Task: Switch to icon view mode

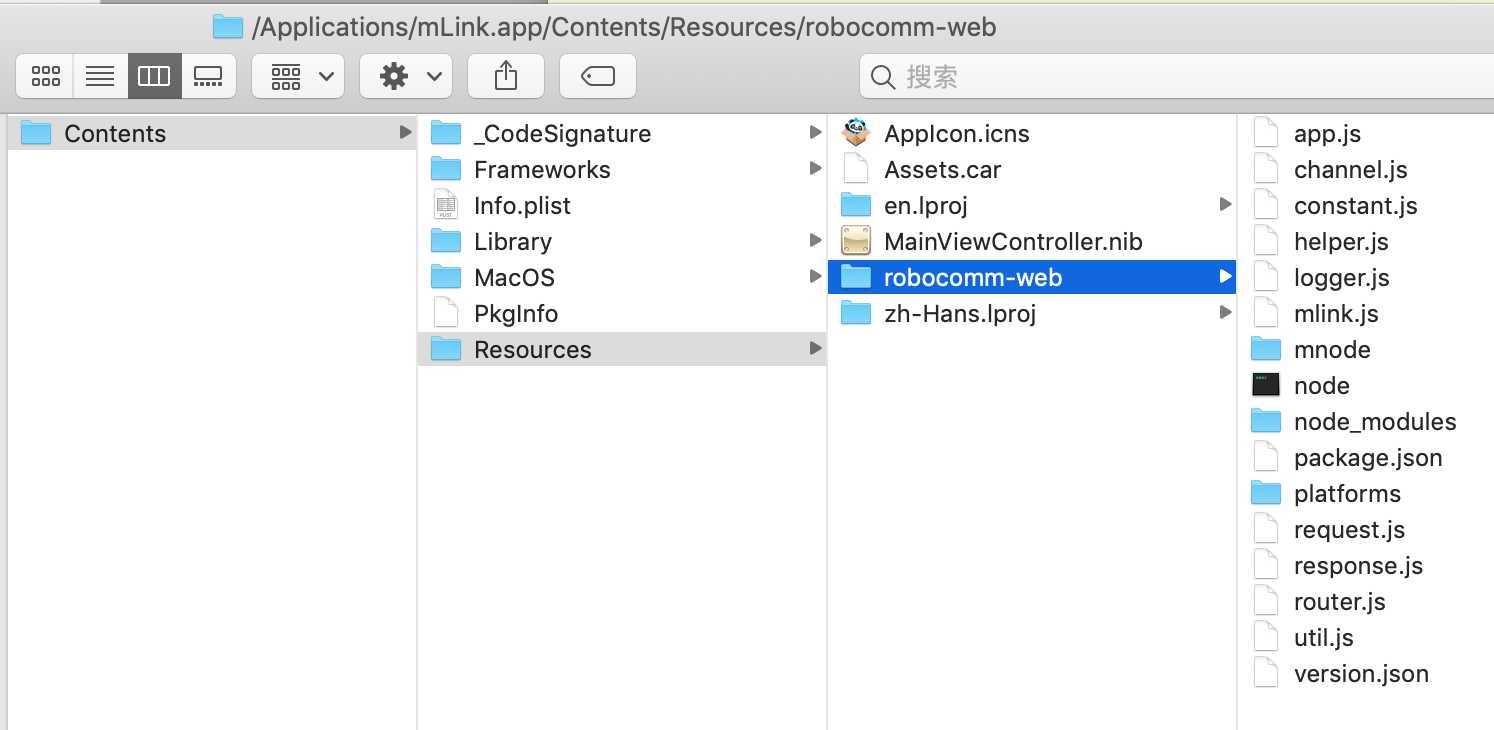Action: coord(45,76)
